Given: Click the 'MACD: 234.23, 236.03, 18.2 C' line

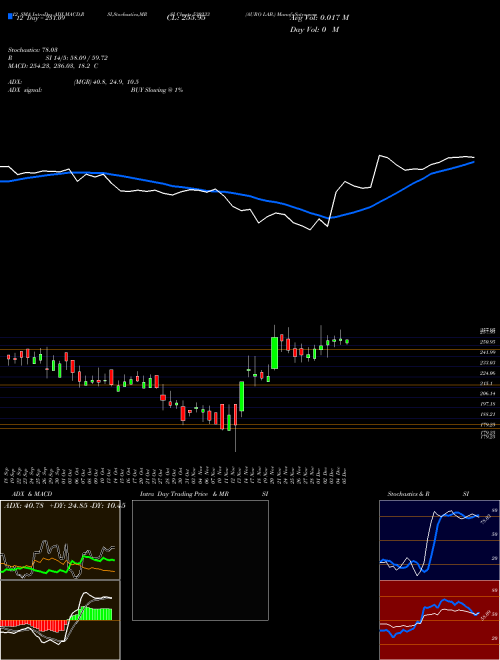Looking at the screenshot, I should (x=53, y=66).
